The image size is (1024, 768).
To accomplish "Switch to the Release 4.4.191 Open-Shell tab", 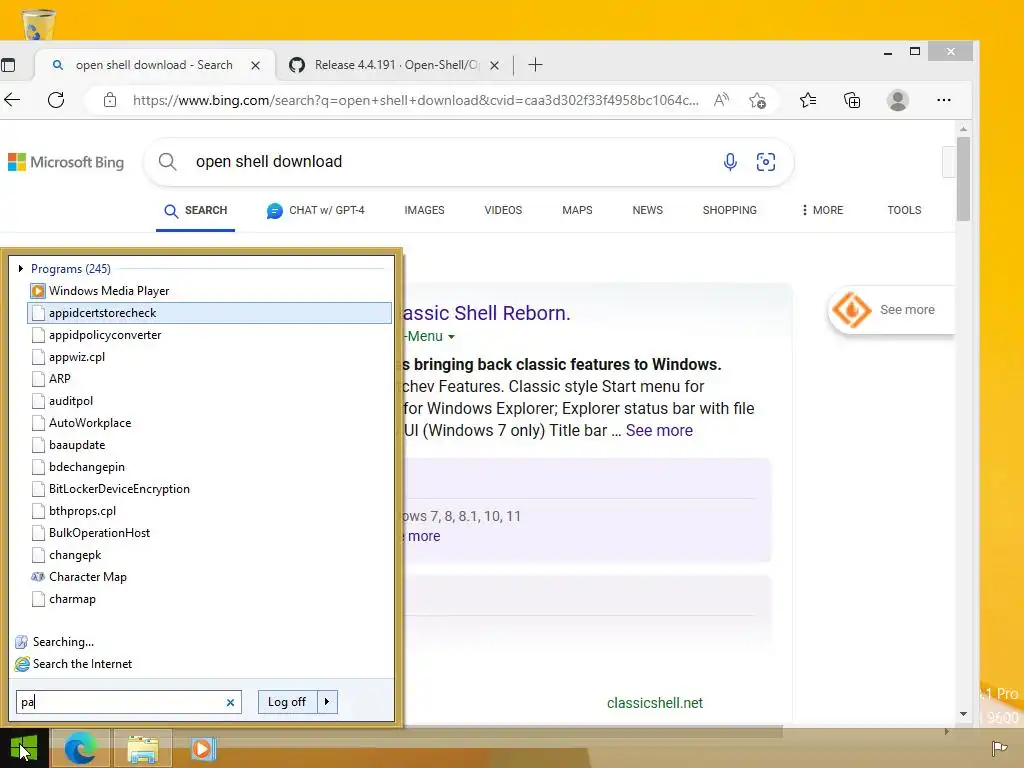I will click(x=396, y=65).
